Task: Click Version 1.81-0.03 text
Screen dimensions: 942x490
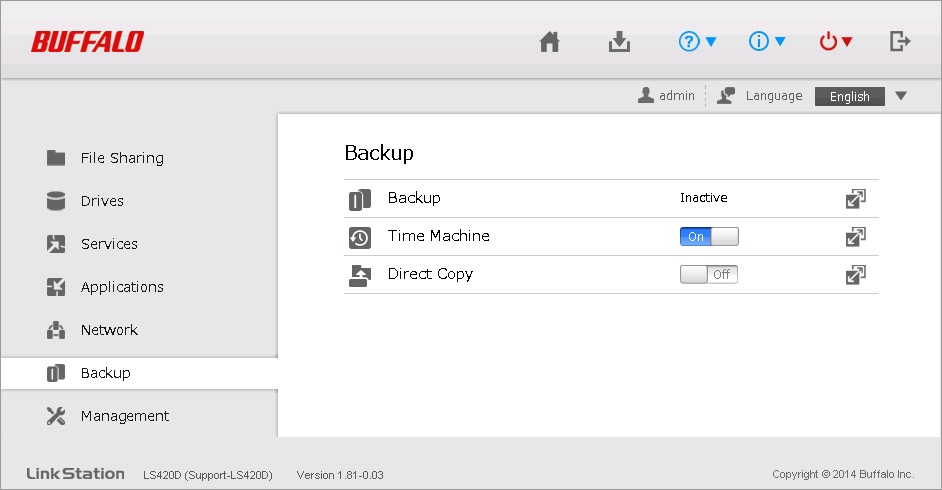Action: tap(340, 475)
